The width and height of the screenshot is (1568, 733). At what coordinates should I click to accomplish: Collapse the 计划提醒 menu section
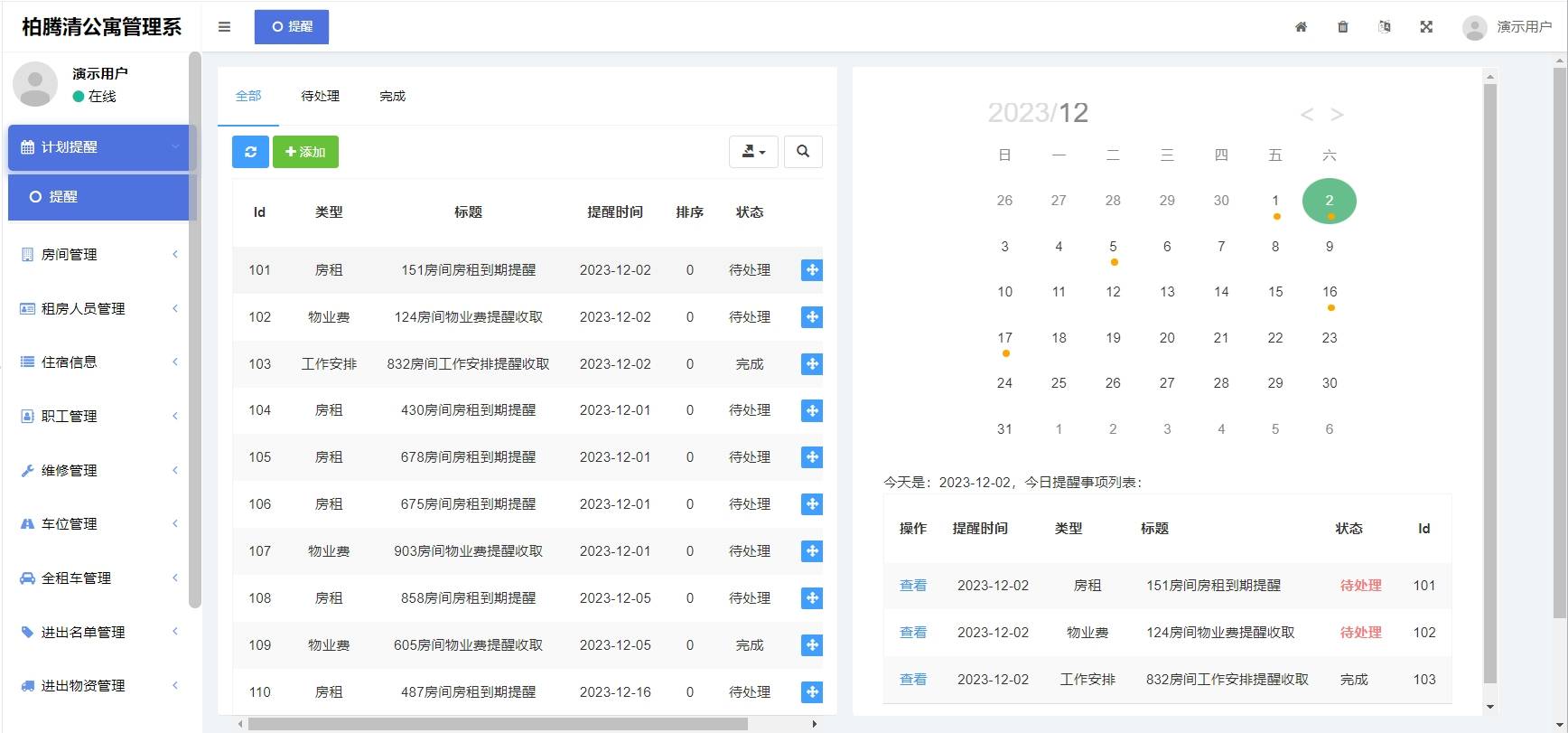click(x=99, y=147)
